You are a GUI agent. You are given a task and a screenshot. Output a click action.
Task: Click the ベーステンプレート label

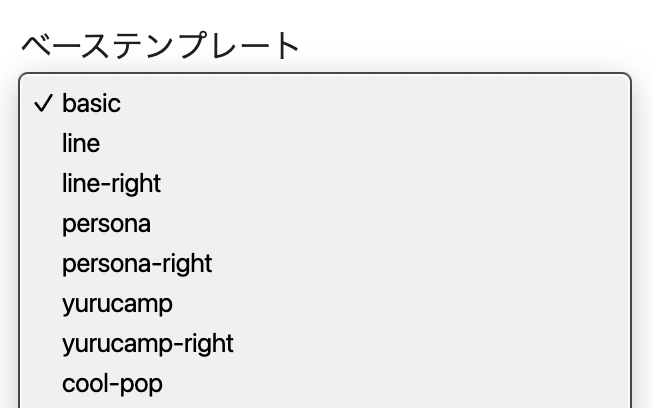click(x=160, y=45)
